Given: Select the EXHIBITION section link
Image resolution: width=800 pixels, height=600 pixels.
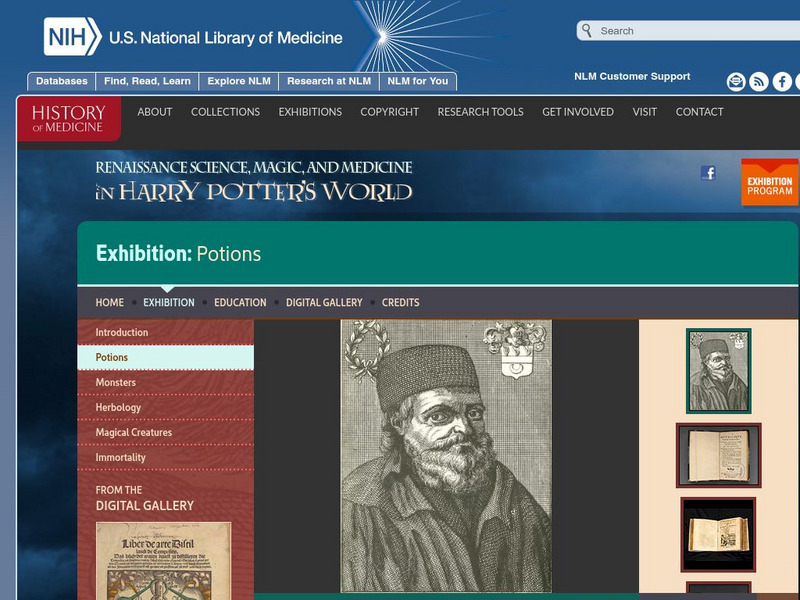Looking at the screenshot, I should [169, 303].
